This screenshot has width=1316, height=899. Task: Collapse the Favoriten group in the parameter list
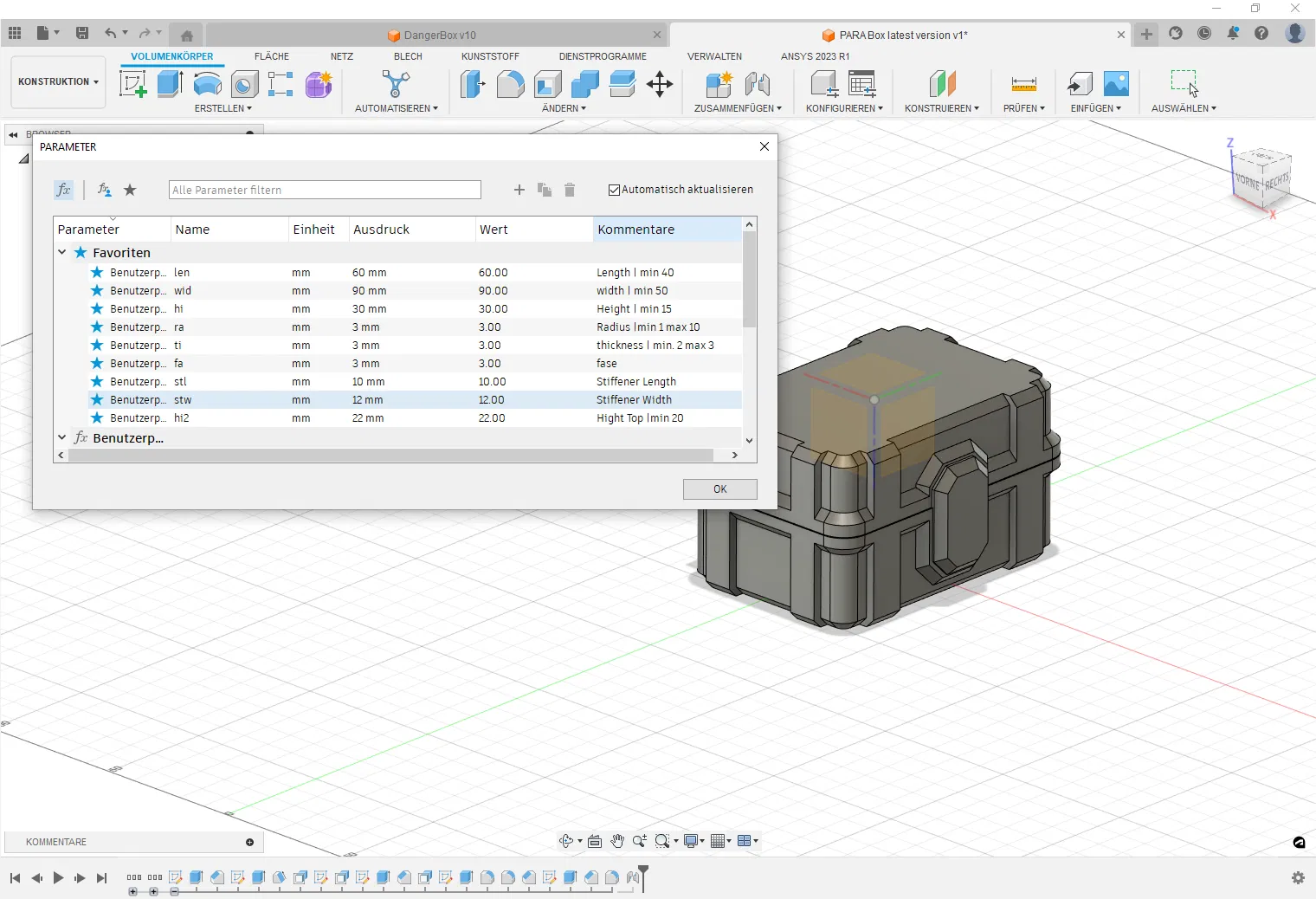[62, 253]
